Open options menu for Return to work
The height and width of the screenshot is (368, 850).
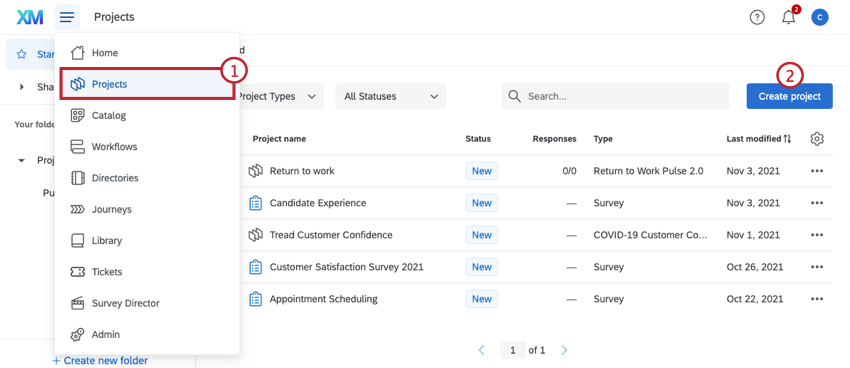coord(817,171)
